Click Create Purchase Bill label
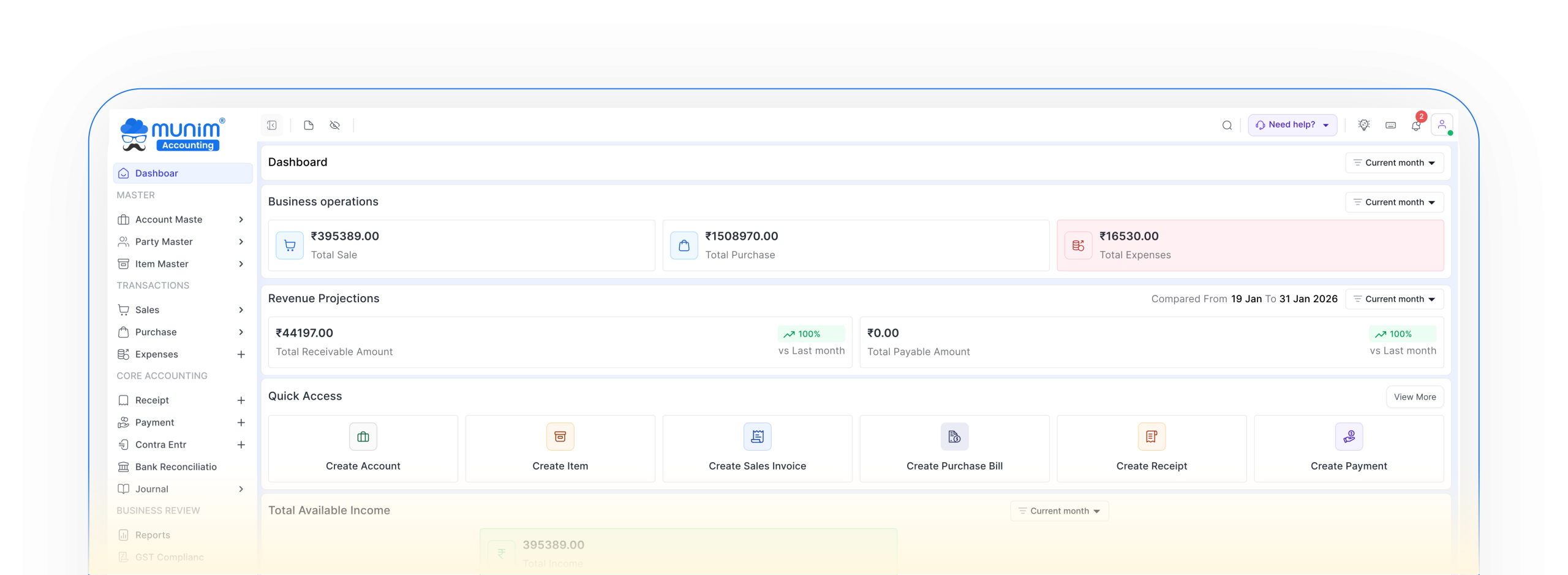Viewport: 1568px width, 575px height. click(954, 466)
